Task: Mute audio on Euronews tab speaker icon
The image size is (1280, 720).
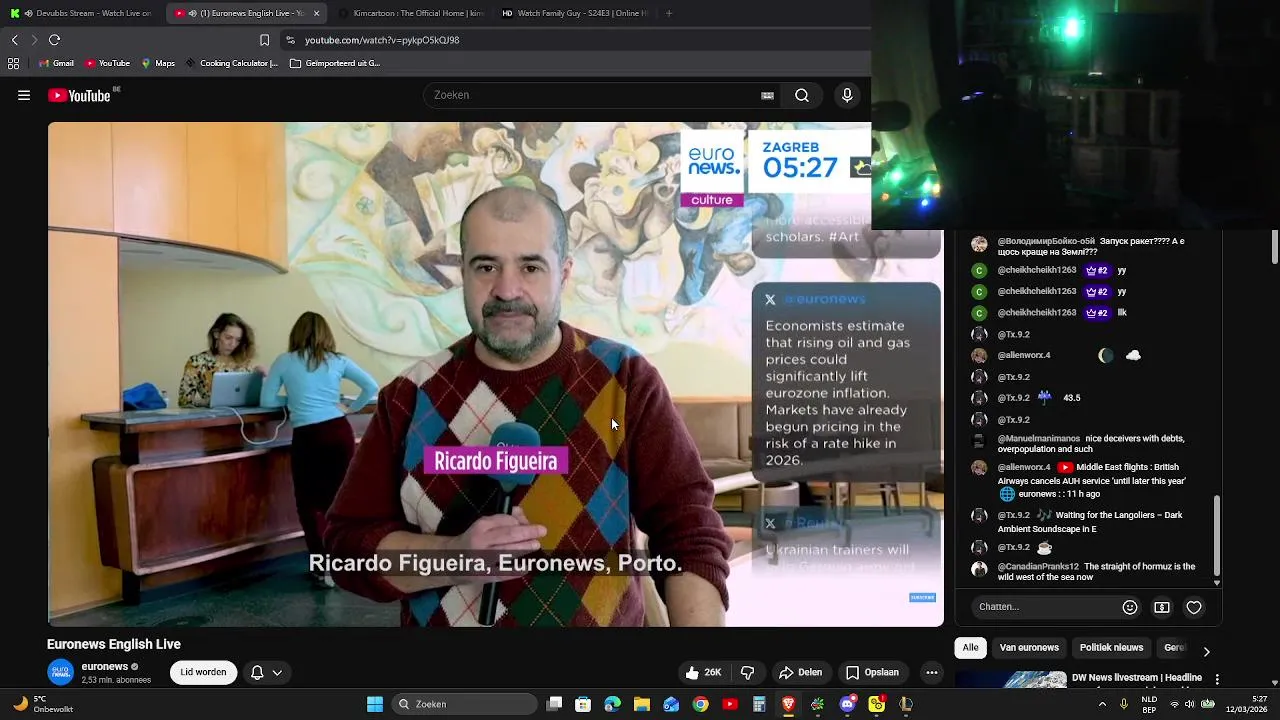Action: coord(193,13)
